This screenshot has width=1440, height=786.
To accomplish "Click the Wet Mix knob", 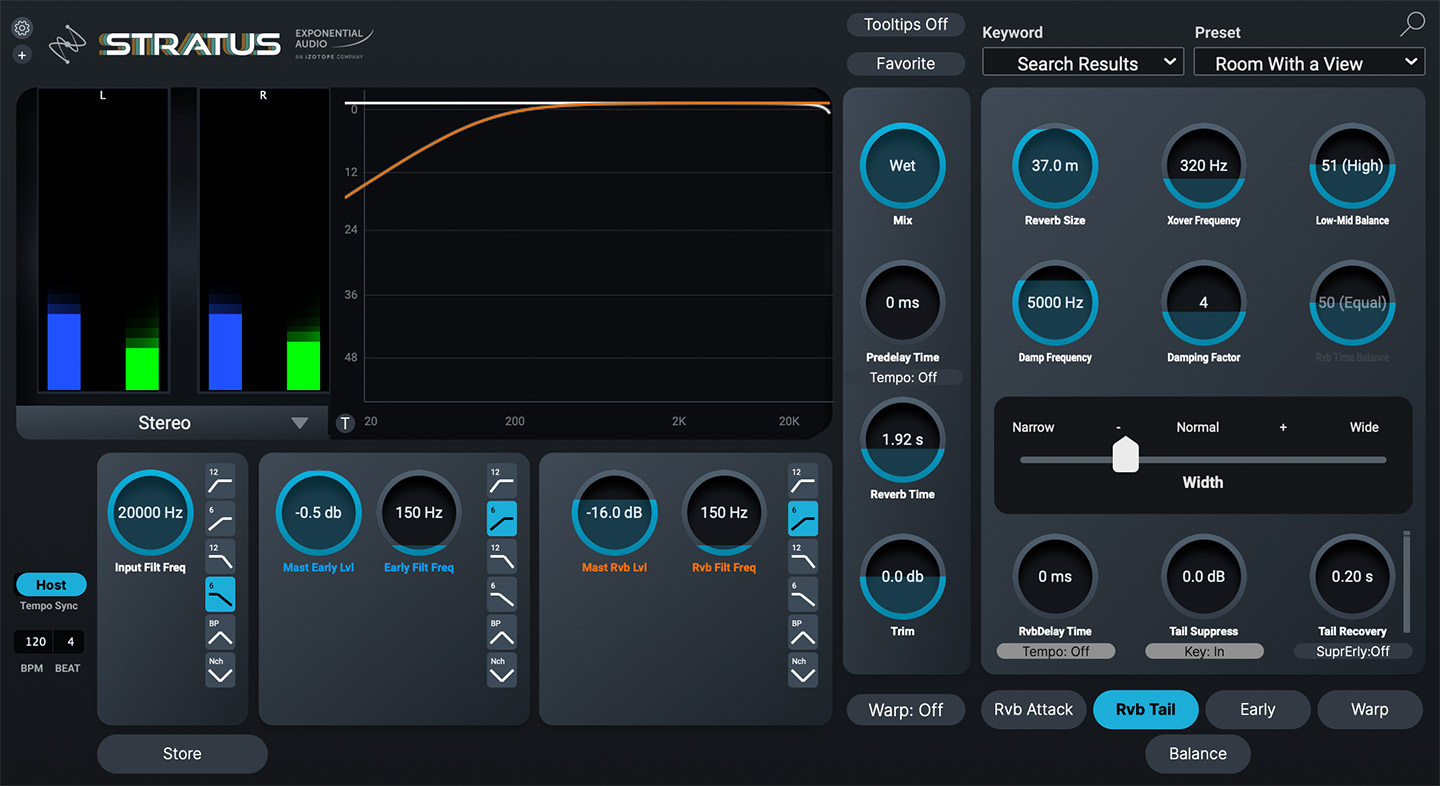I will pos(902,166).
